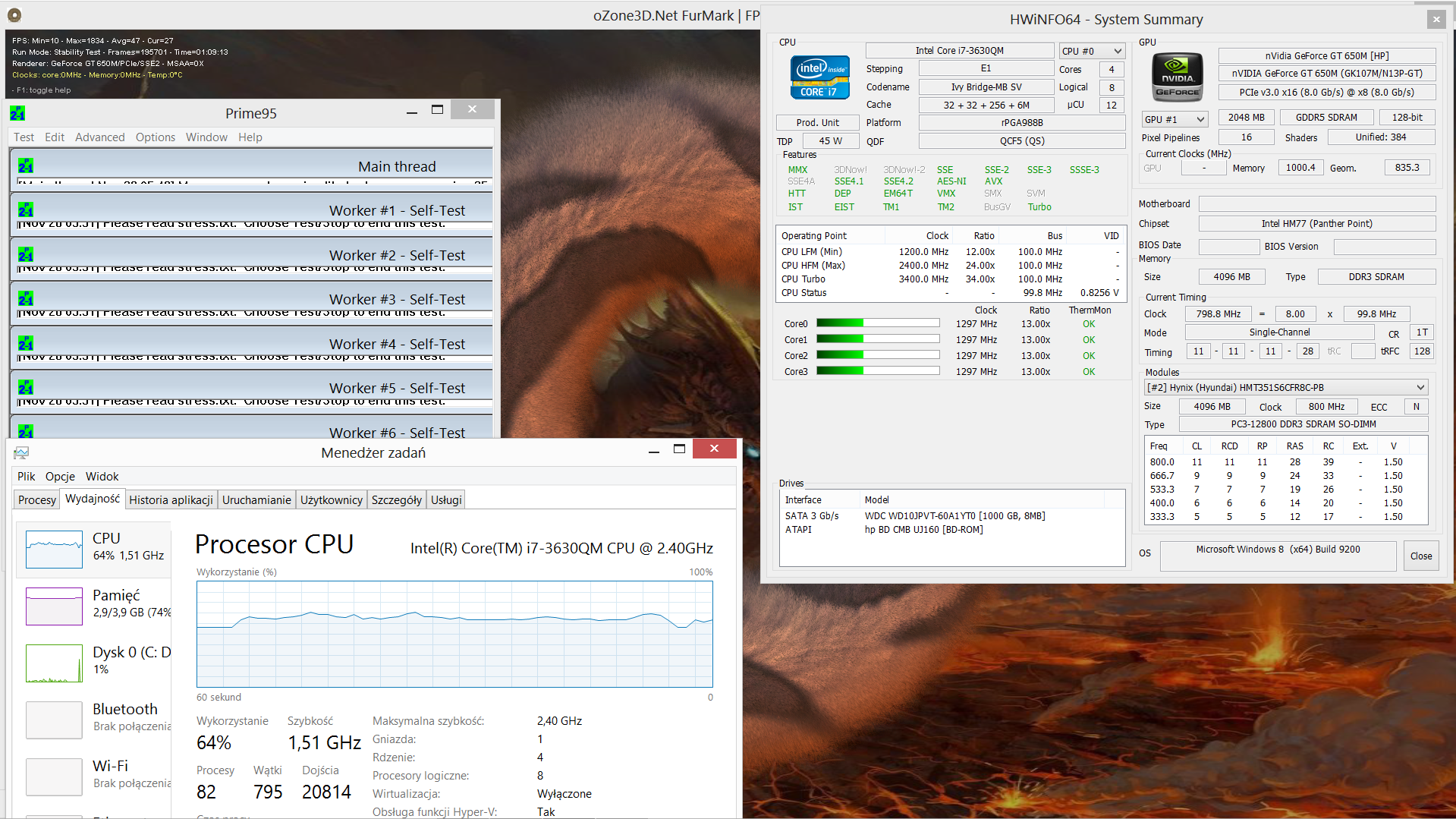Image resolution: width=1456 pixels, height=819 pixels.
Task: Click the Intel Core i7 logo in HWiNFO64
Action: tap(819, 77)
